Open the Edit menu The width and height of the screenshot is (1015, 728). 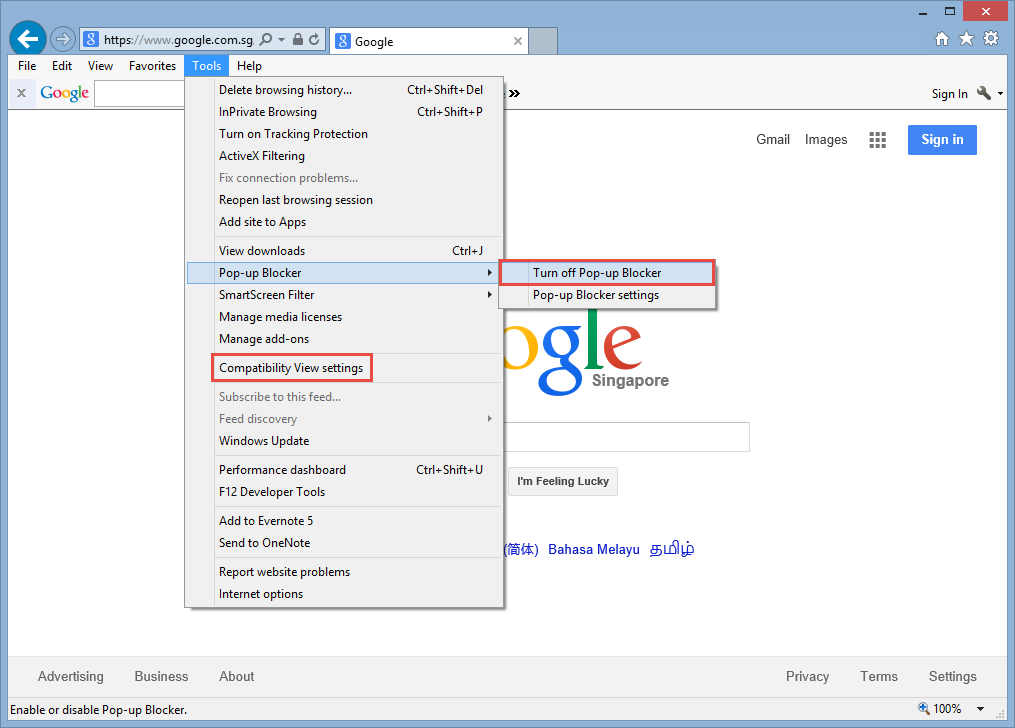pos(62,66)
